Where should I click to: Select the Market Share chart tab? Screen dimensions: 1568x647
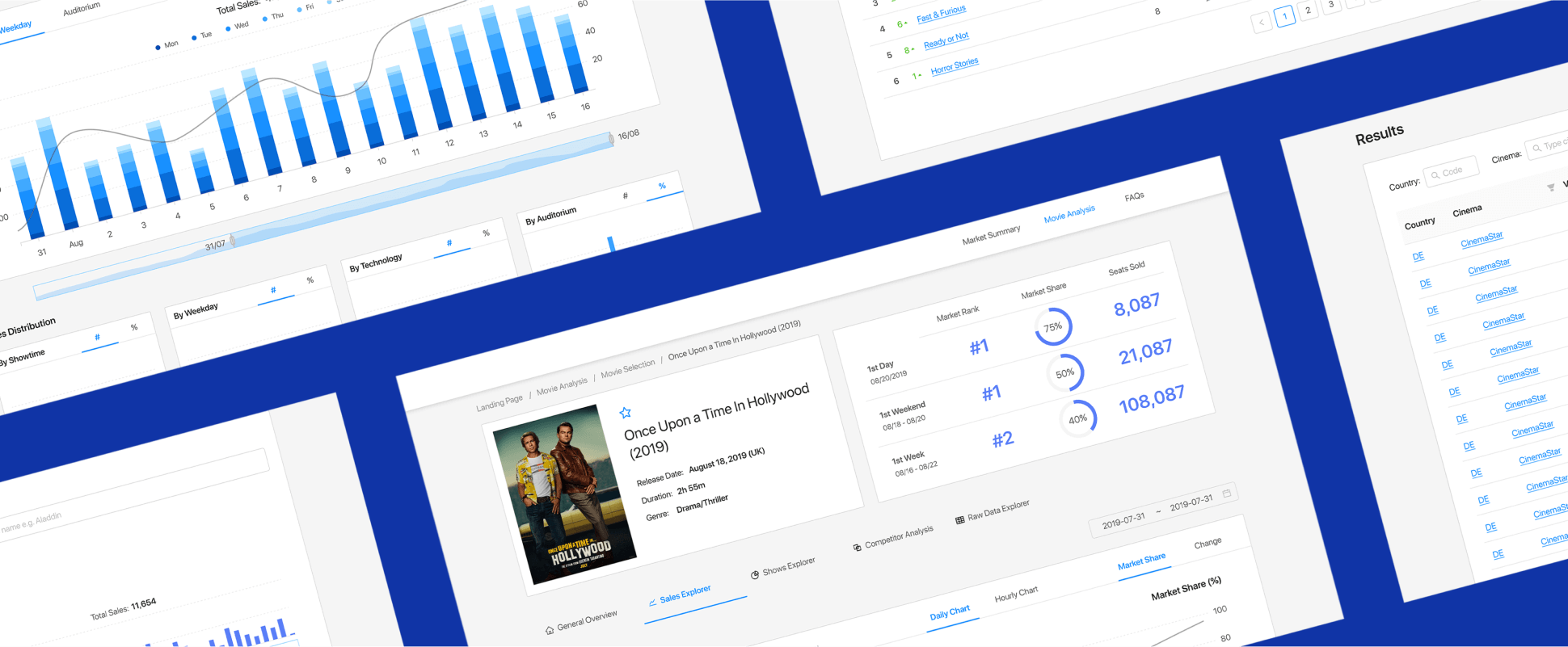tap(1141, 561)
